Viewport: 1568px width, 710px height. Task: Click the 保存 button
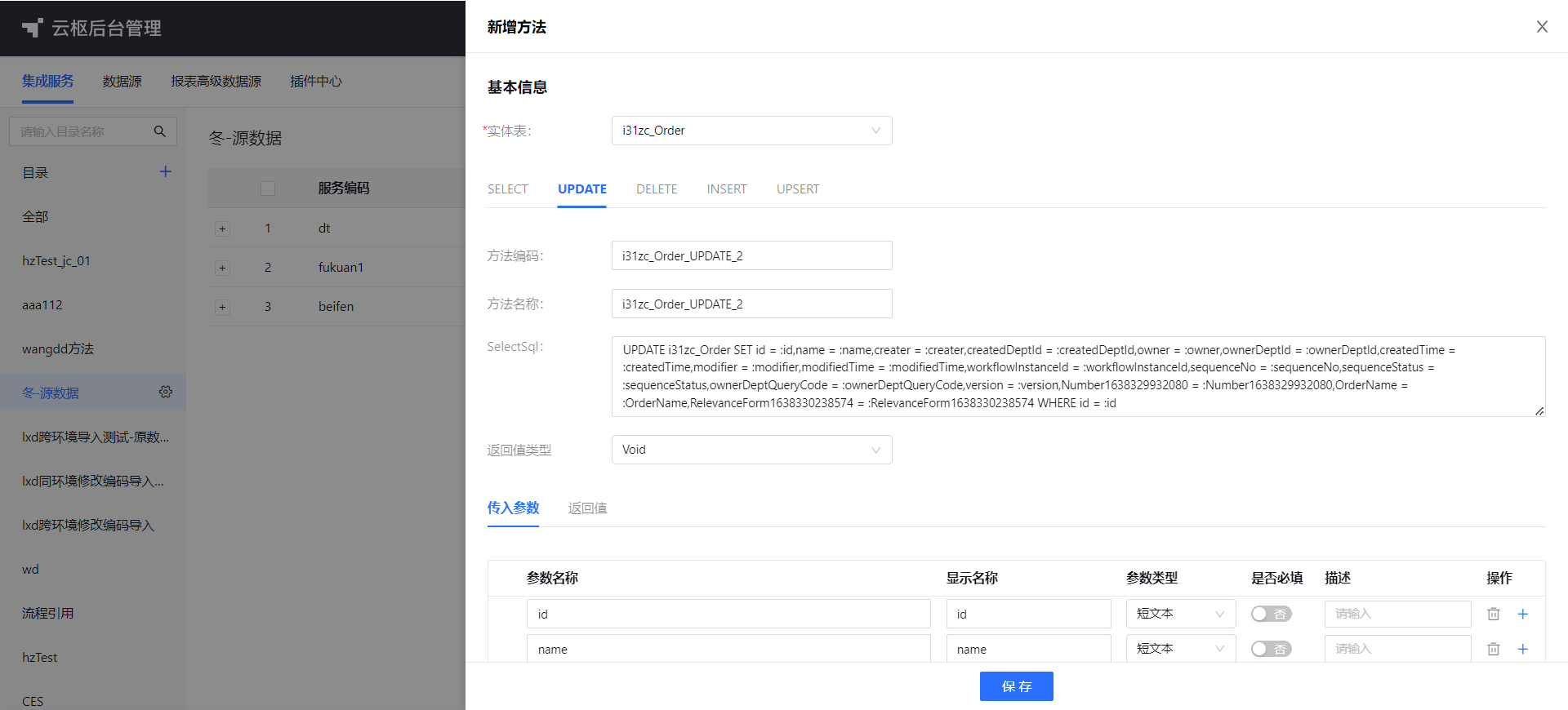pyautogui.click(x=1017, y=686)
